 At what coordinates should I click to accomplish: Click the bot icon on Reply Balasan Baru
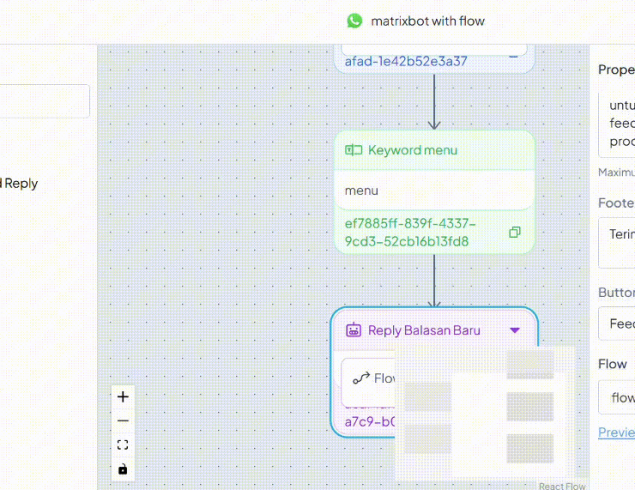(x=353, y=330)
